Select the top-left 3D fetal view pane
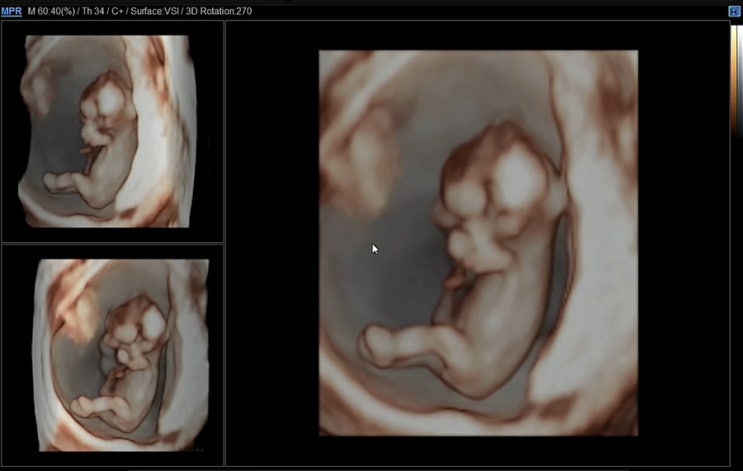 [x=112, y=131]
